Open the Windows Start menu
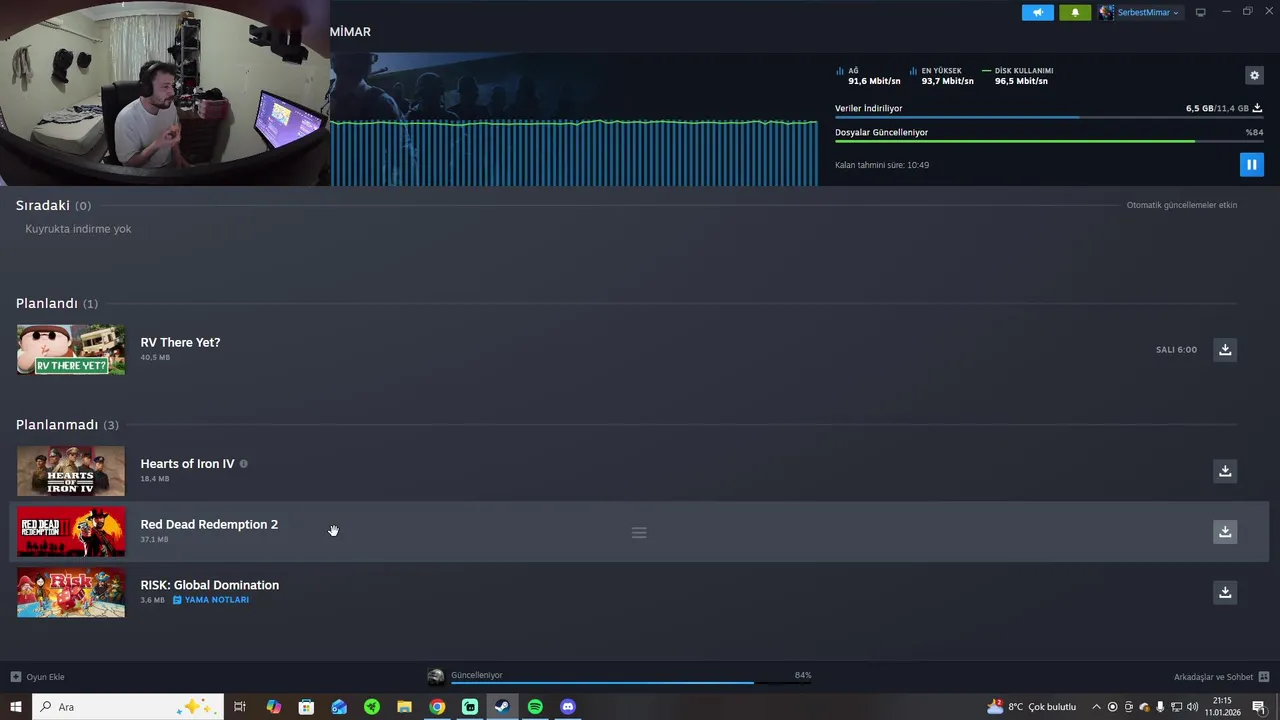 [15, 707]
